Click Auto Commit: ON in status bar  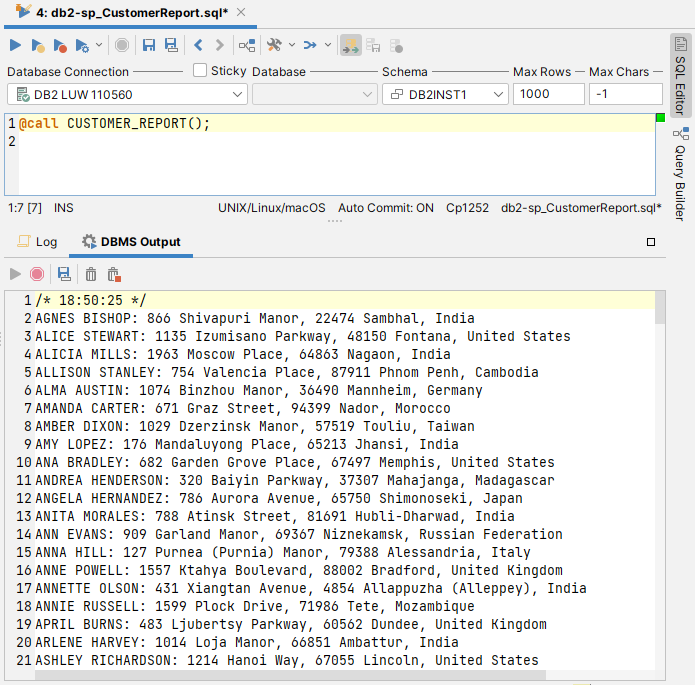tap(386, 207)
